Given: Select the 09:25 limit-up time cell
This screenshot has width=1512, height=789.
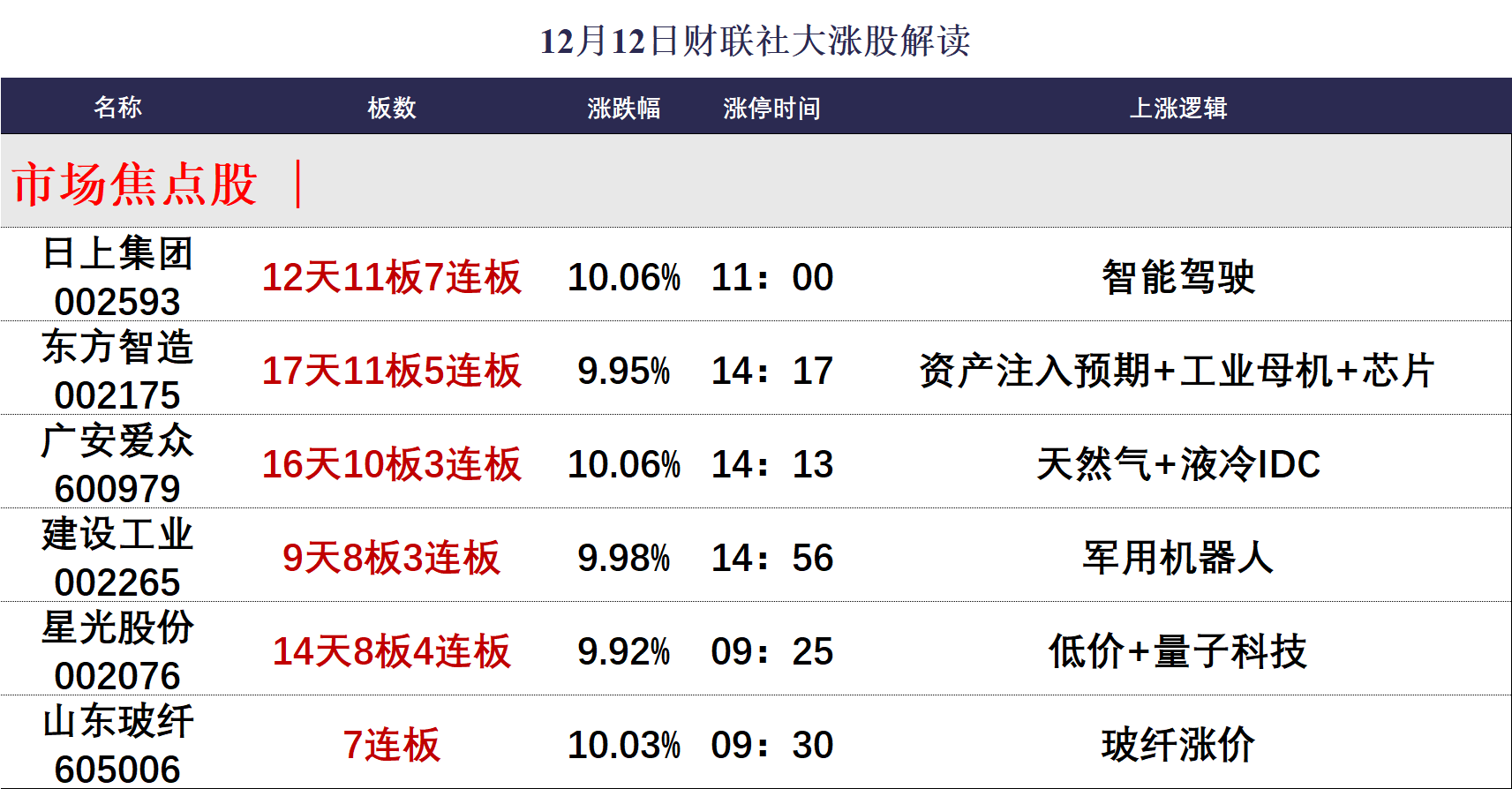Looking at the screenshot, I should click(771, 651).
